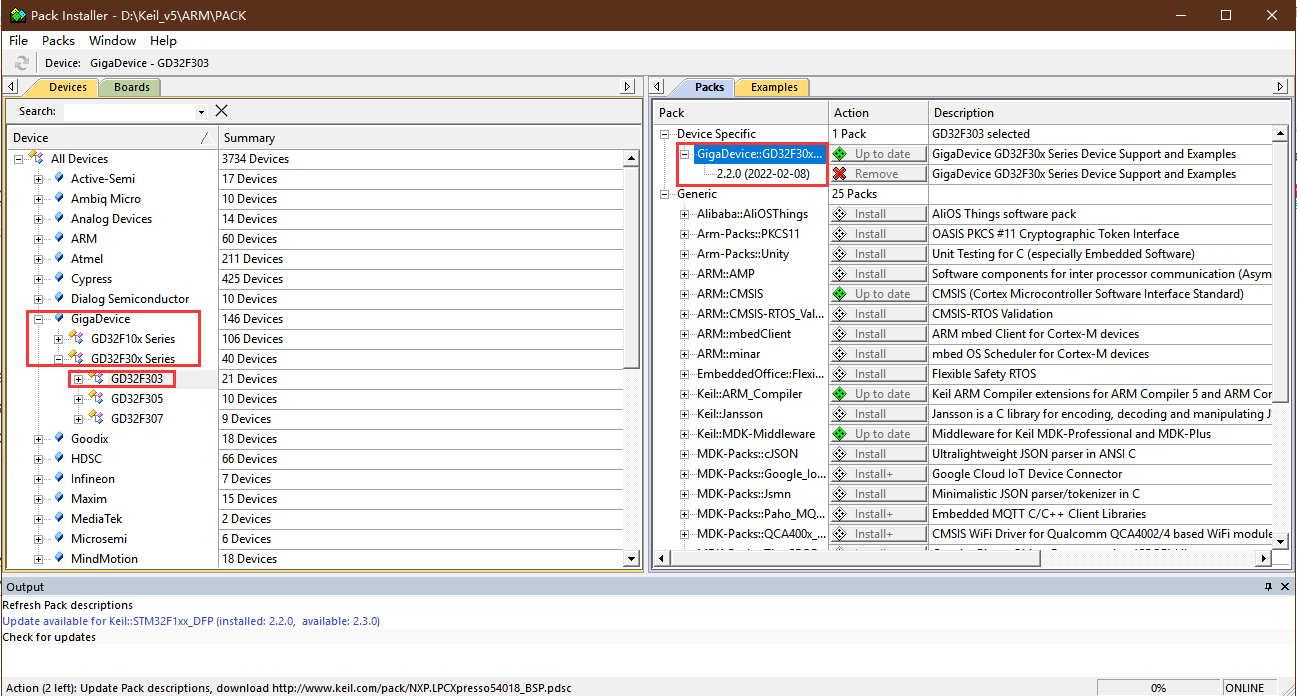
Task: Click the download progress bar showing 0%
Action: pos(1159,688)
